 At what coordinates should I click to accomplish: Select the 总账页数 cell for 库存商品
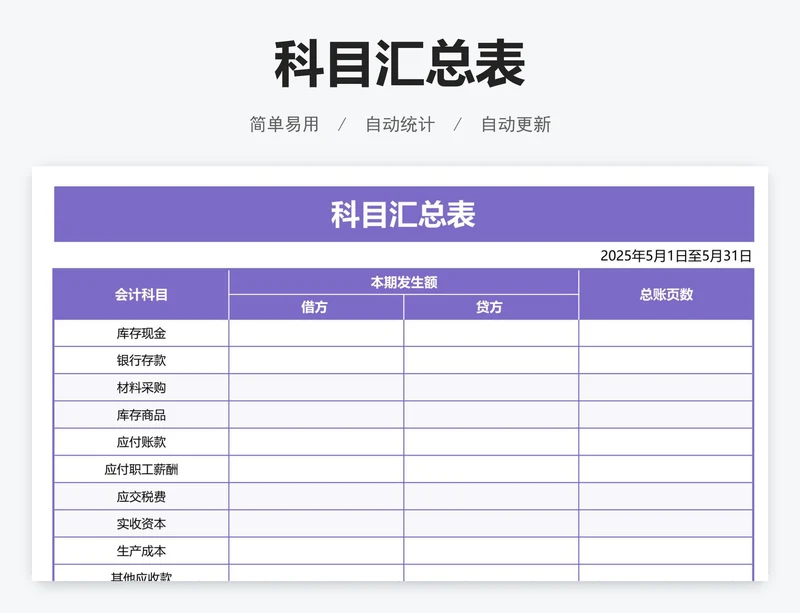coord(666,415)
